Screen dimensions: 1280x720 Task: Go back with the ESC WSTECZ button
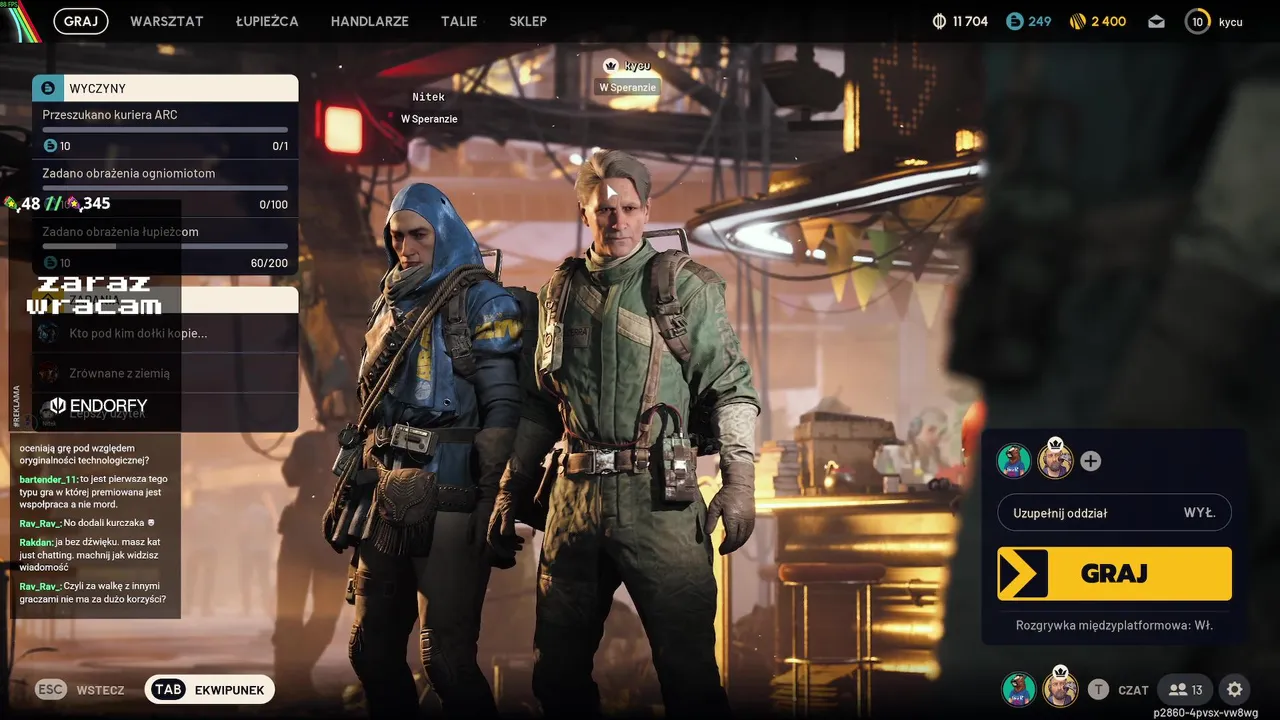tap(80, 690)
